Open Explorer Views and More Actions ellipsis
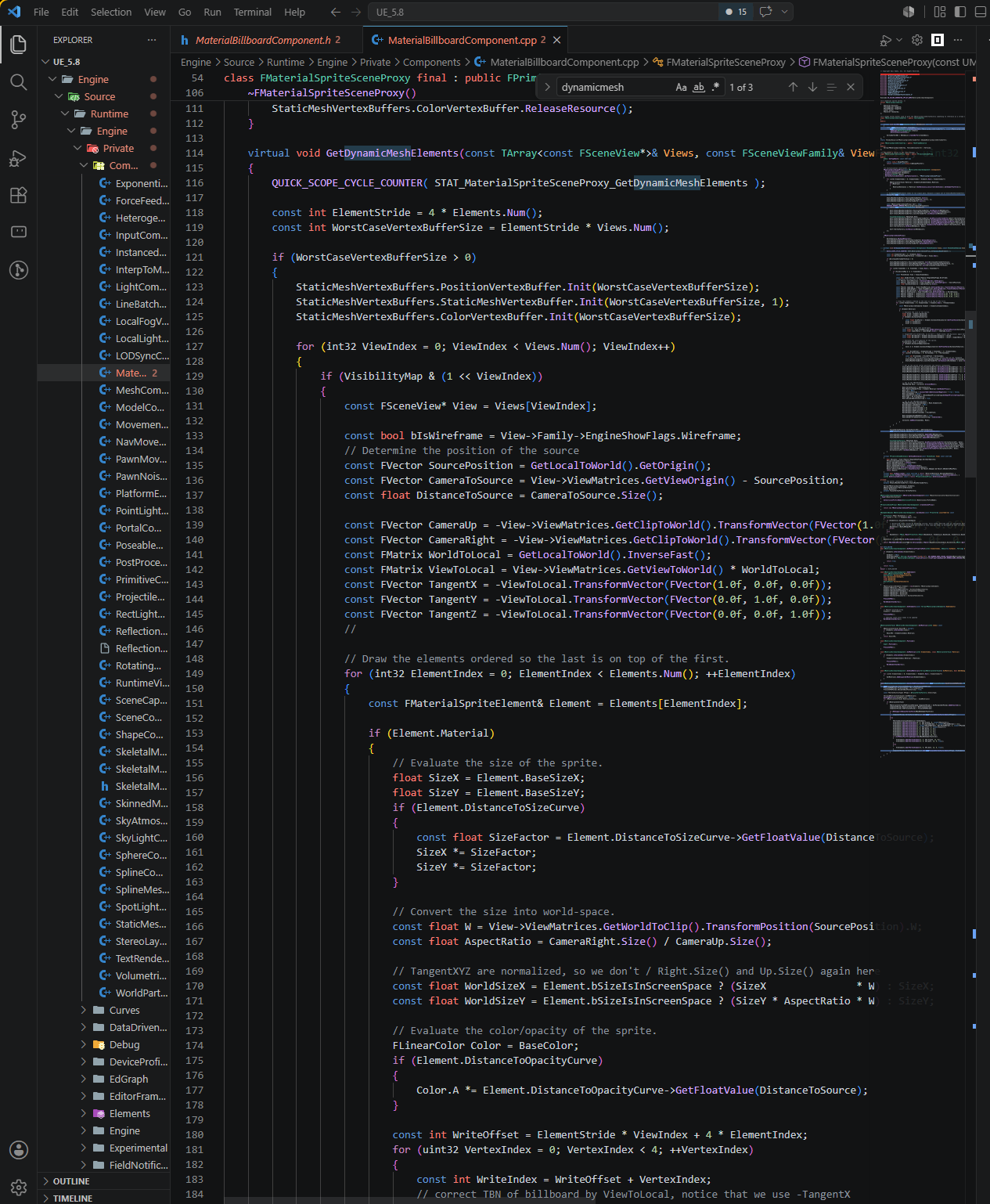 [152, 40]
